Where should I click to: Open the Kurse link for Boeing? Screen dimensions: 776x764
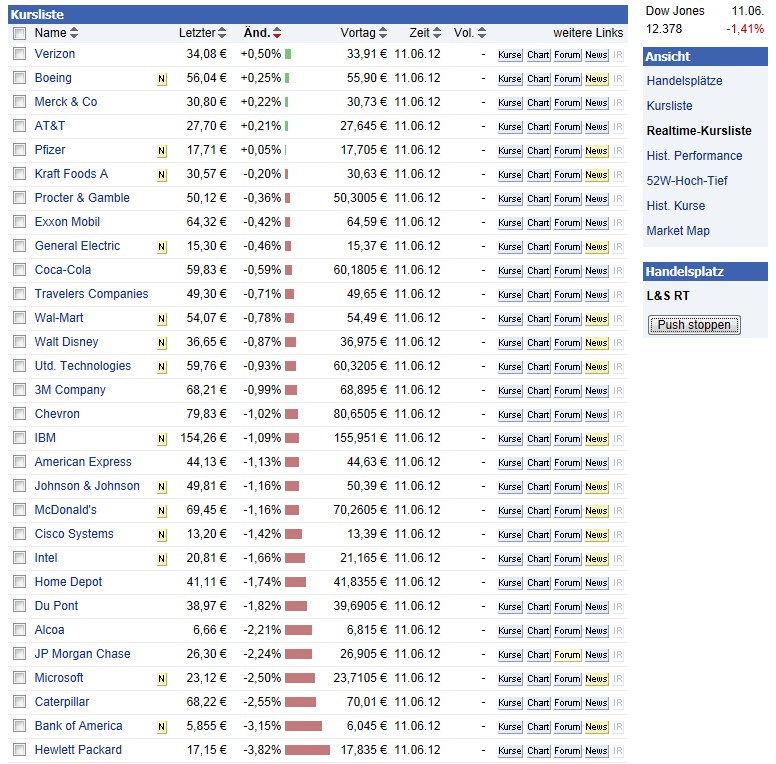pyautogui.click(x=510, y=79)
